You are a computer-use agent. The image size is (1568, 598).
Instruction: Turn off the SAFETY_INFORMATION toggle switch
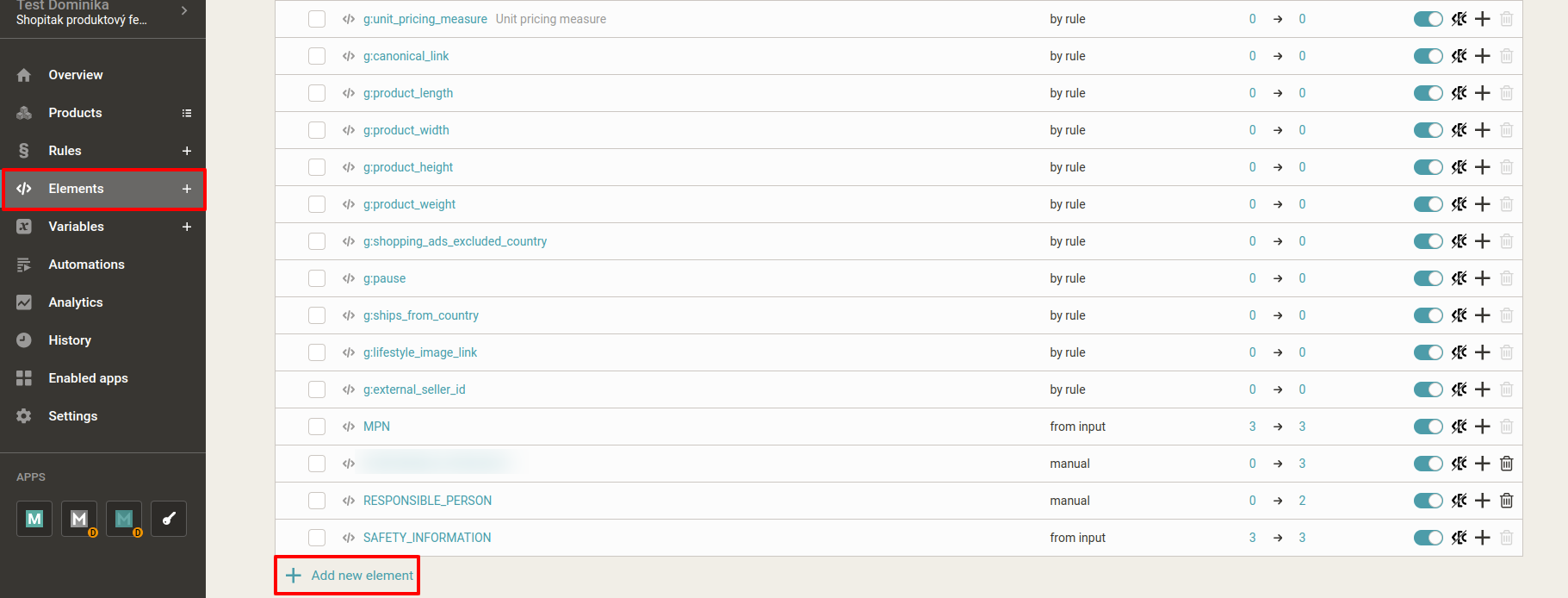pyautogui.click(x=1428, y=538)
